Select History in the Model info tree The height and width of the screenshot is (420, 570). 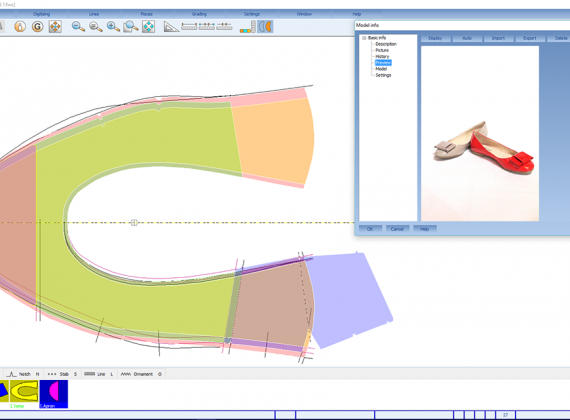coord(382,56)
